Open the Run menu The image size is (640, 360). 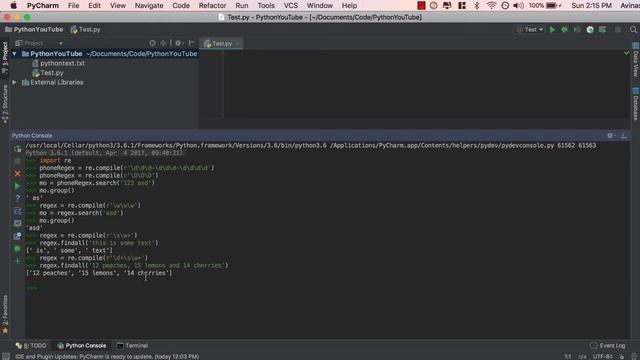[242, 6]
